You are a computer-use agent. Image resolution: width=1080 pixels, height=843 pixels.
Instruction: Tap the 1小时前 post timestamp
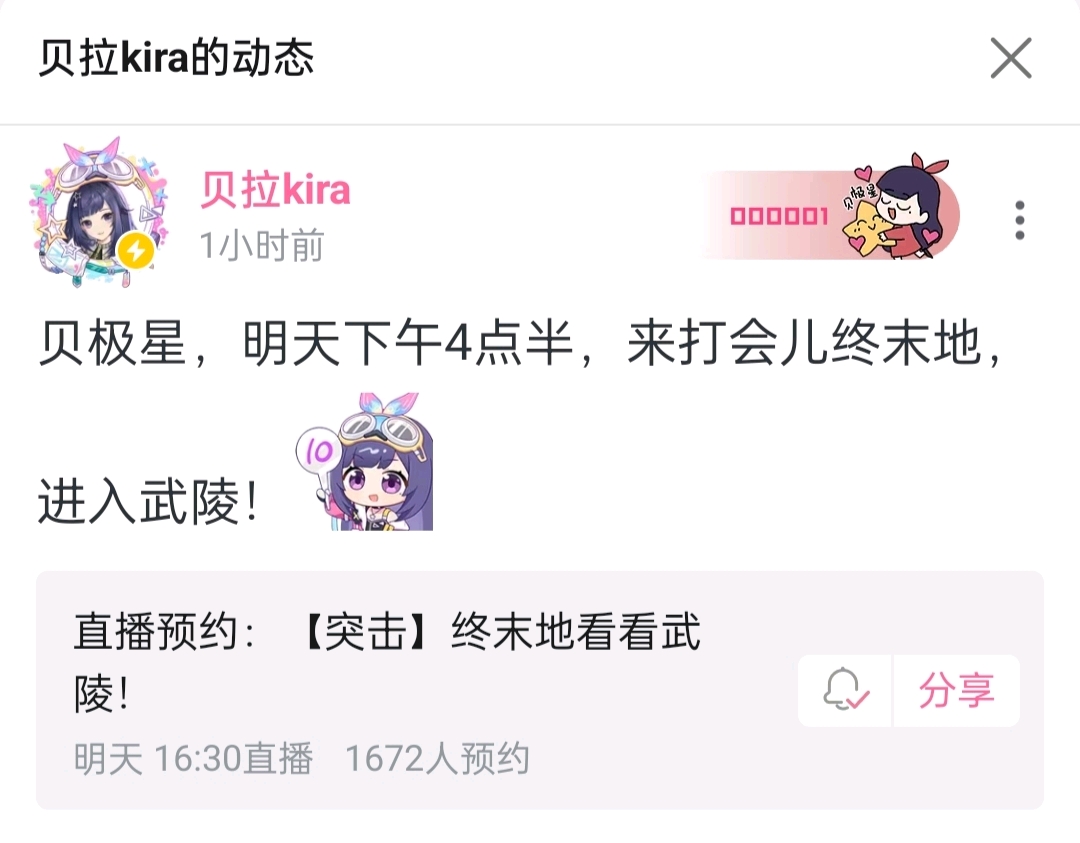(x=262, y=246)
